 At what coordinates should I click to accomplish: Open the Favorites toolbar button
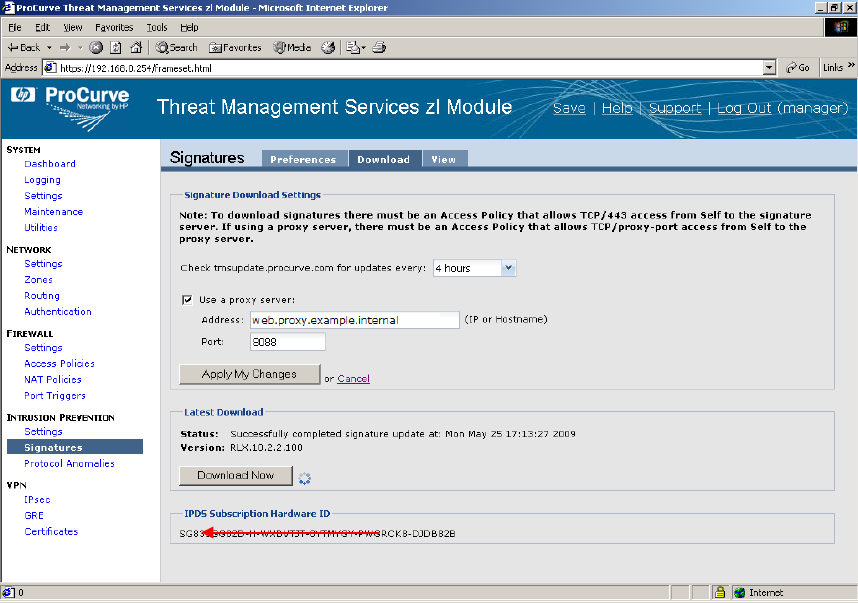(x=235, y=48)
